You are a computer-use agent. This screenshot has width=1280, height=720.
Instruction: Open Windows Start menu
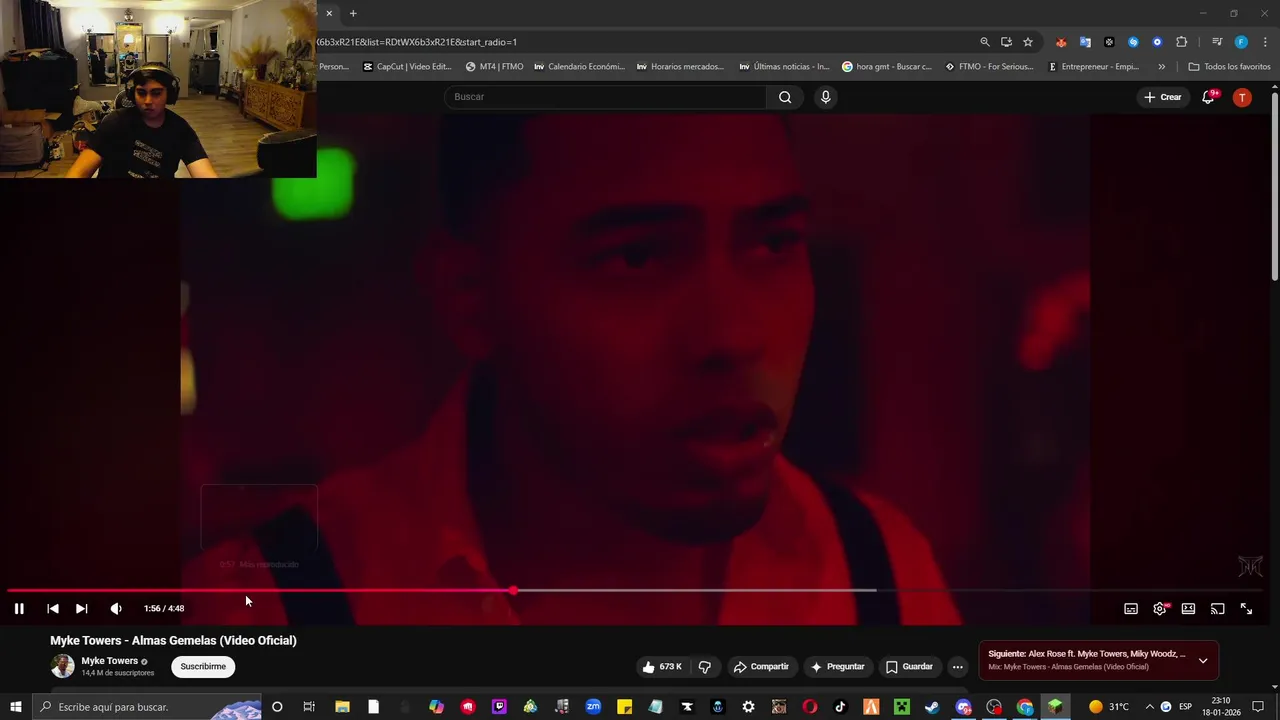tap(16, 707)
